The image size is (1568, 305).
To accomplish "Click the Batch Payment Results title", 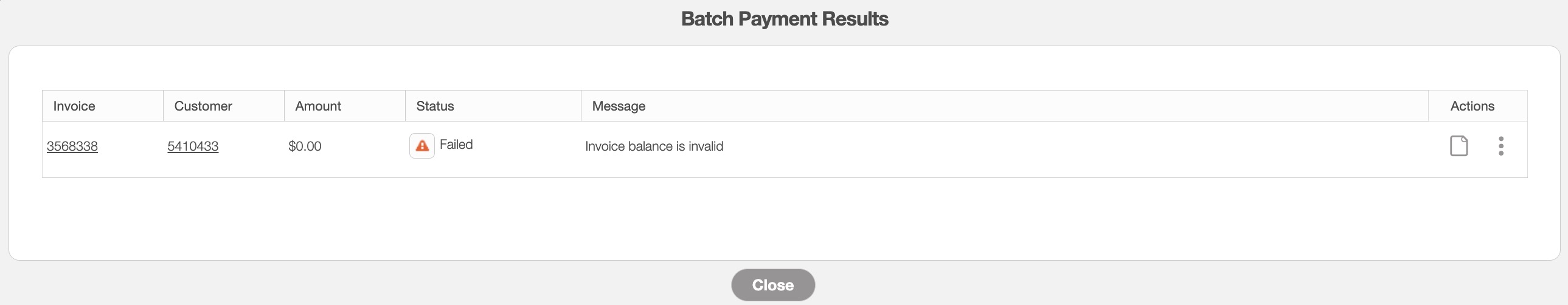I will point(784,19).
